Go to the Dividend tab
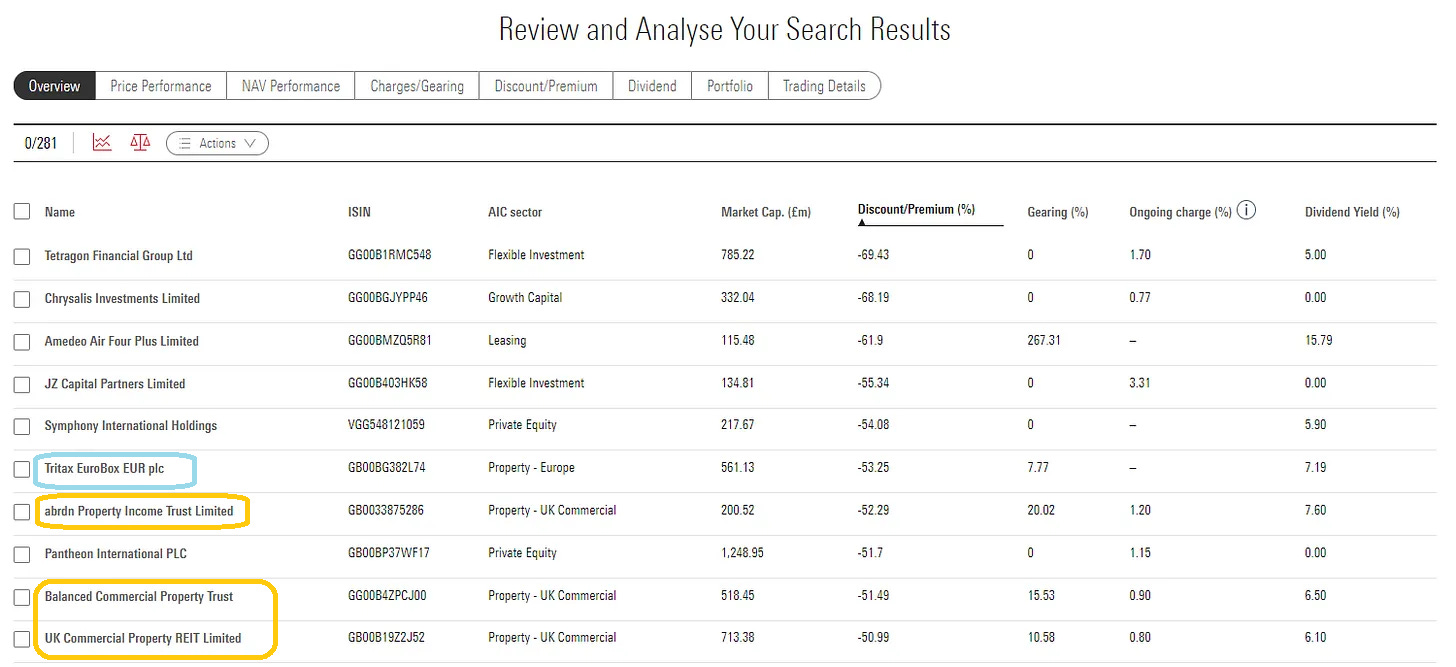The height and width of the screenshot is (667, 1456). click(x=652, y=86)
